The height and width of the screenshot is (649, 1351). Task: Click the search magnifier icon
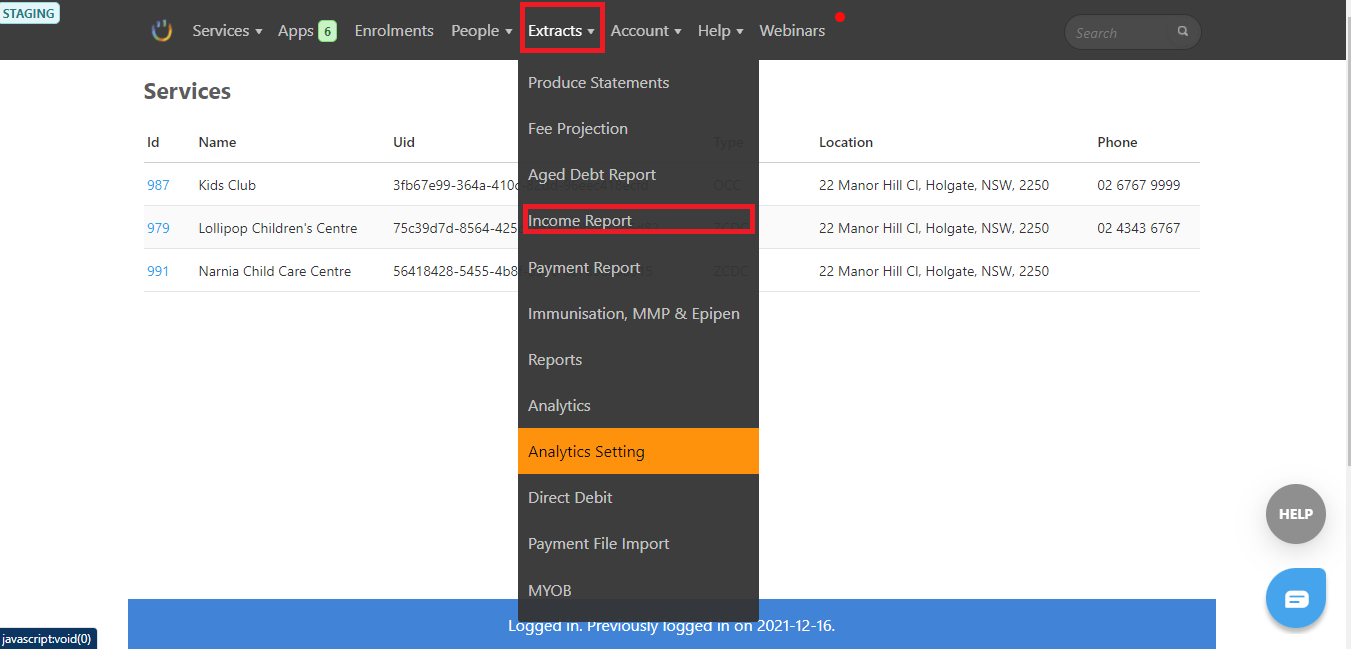click(1183, 32)
